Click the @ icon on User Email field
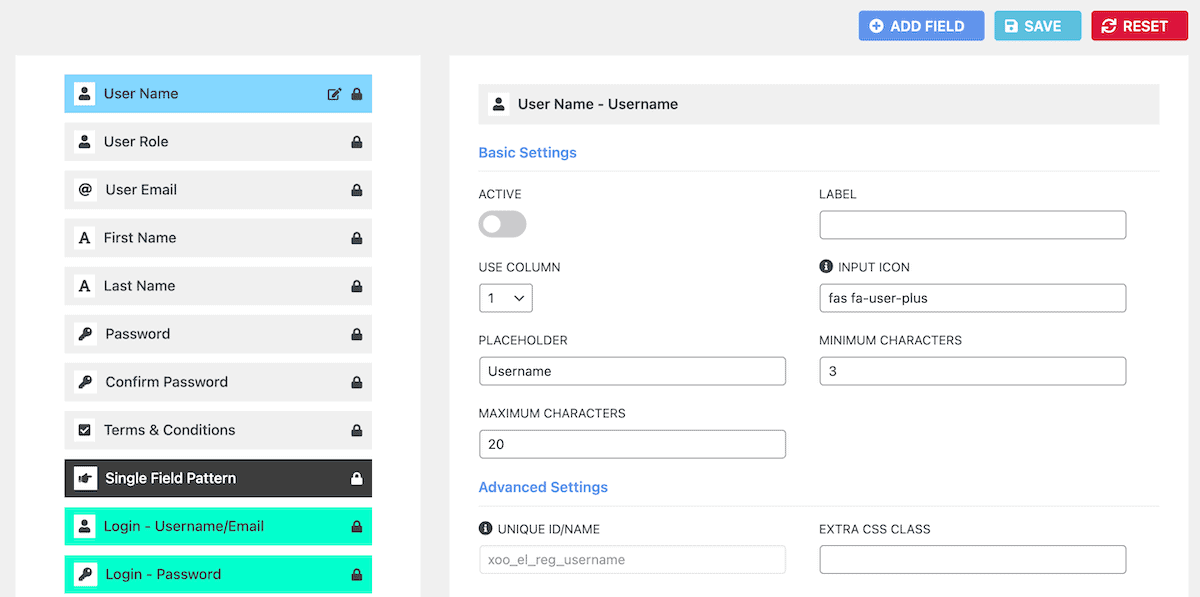The width and height of the screenshot is (1200, 597). coord(84,189)
